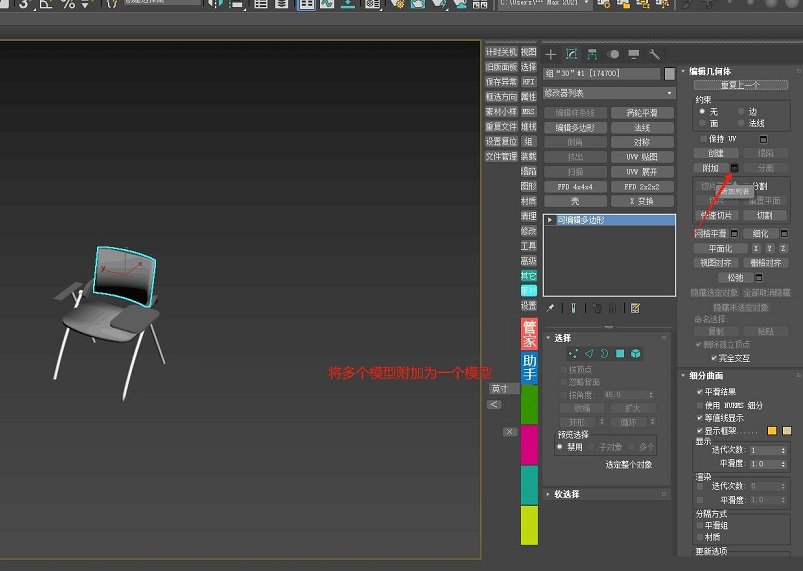Open the Utilities wrench icon
This screenshot has width=803, height=571.
654,54
